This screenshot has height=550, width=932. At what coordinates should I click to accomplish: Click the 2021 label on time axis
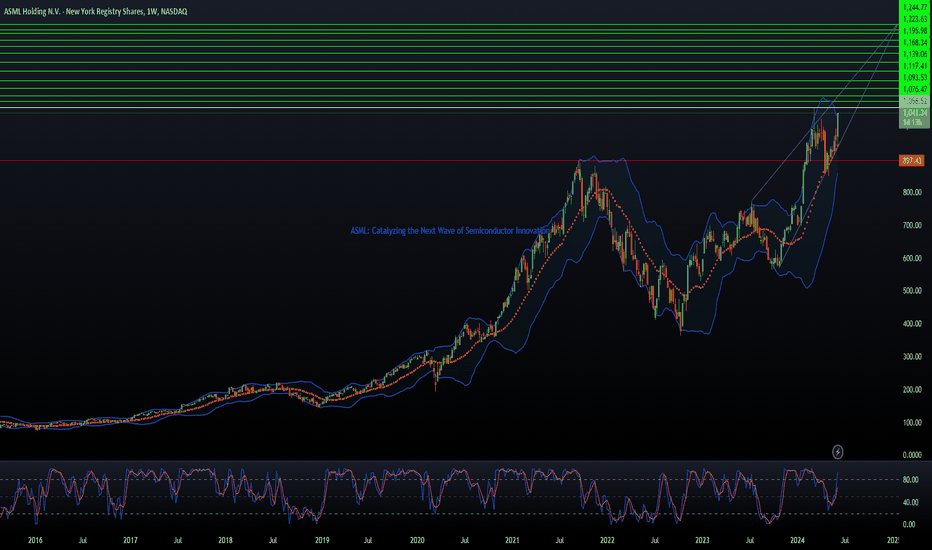[512, 540]
